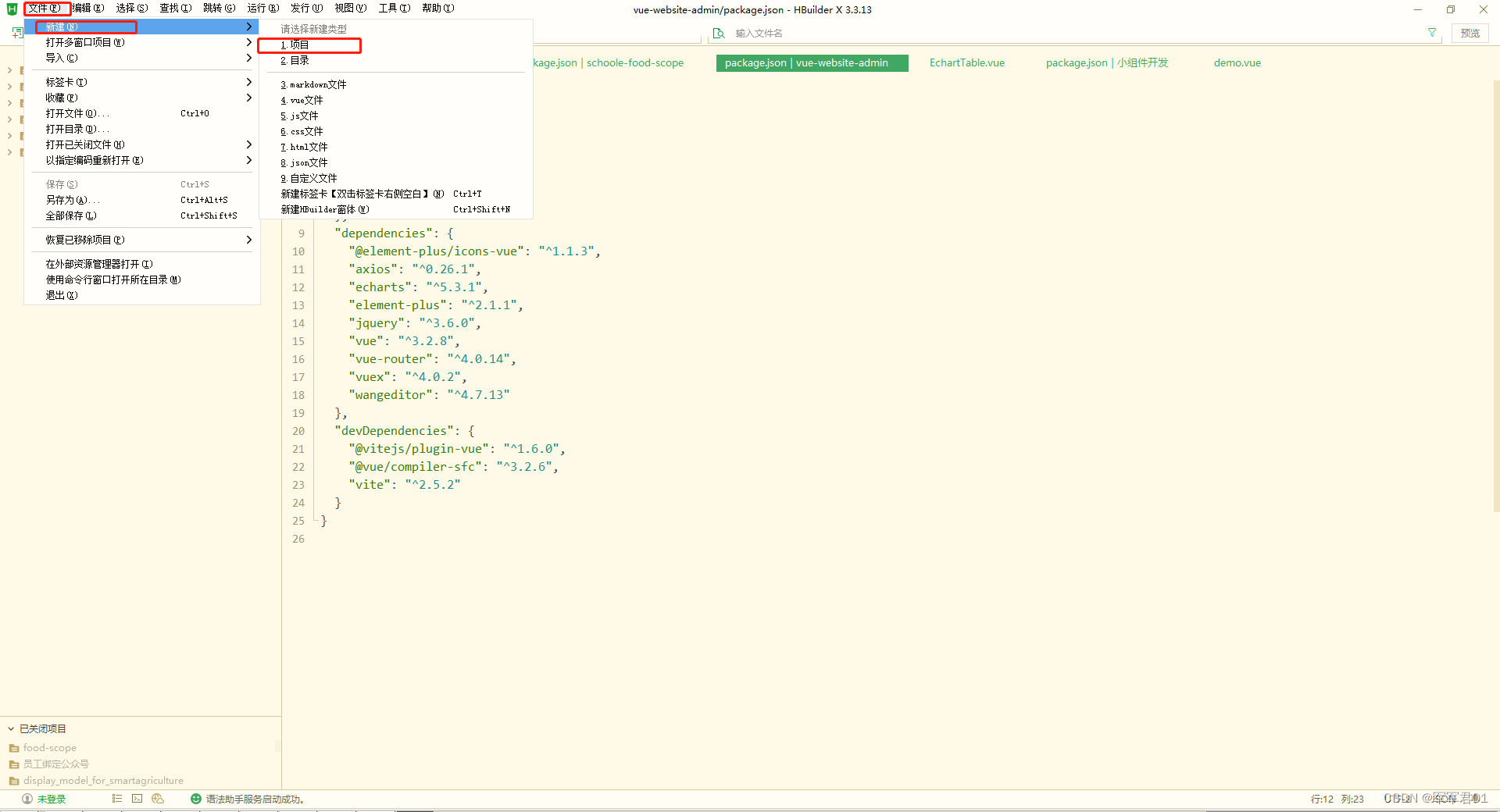
Task: Click the green filter funnel icon
Action: (x=1432, y=33)
